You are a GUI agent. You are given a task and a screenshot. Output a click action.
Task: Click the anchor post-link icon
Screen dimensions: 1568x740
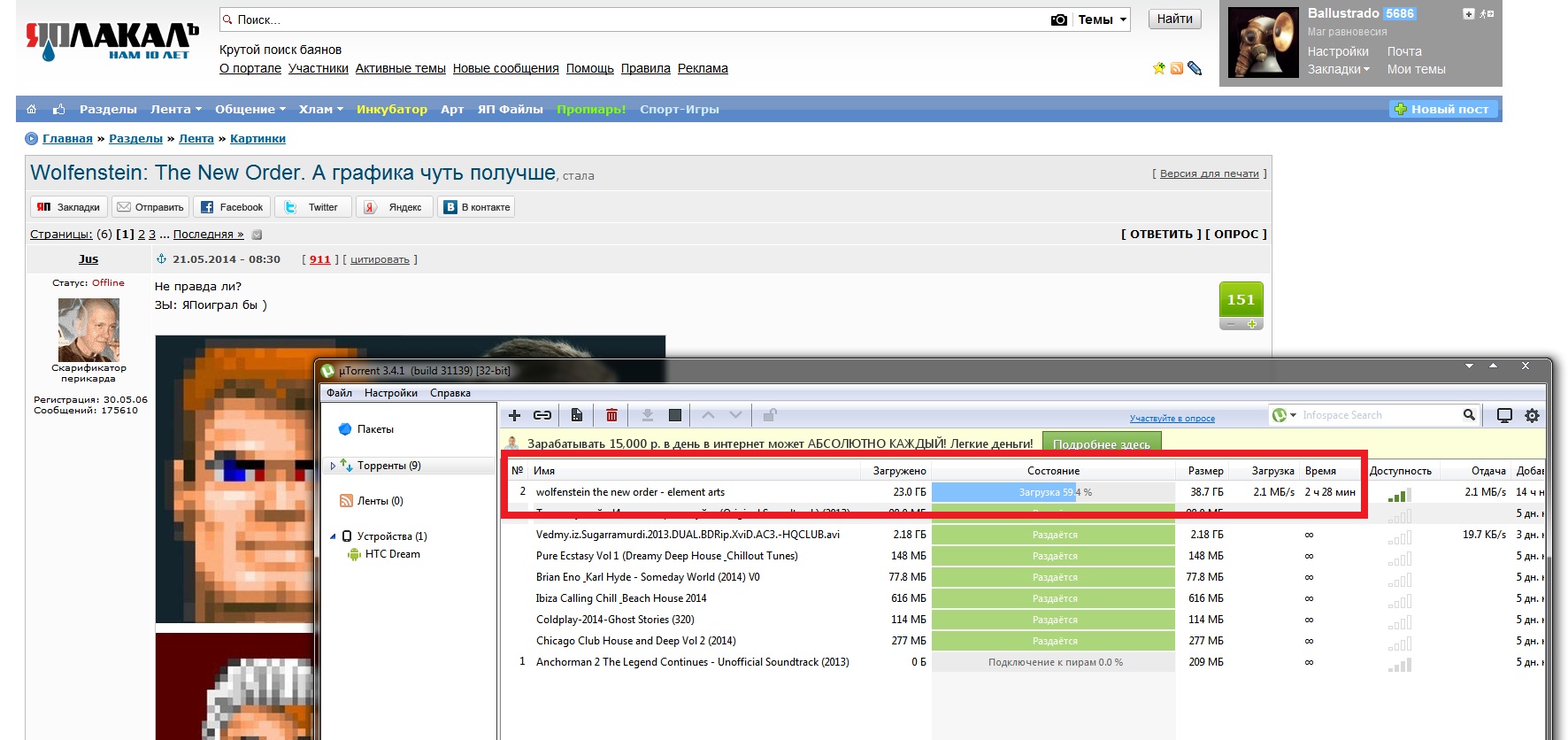[161, 259]
